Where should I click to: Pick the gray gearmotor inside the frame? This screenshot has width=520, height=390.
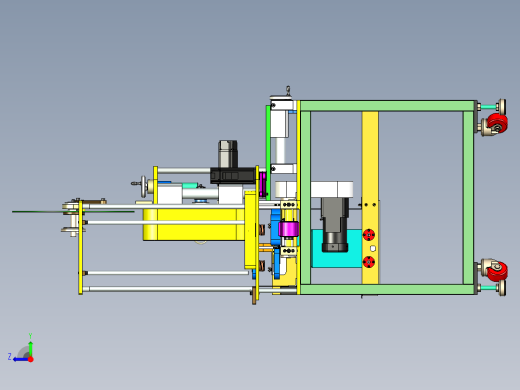click(335, 225)
